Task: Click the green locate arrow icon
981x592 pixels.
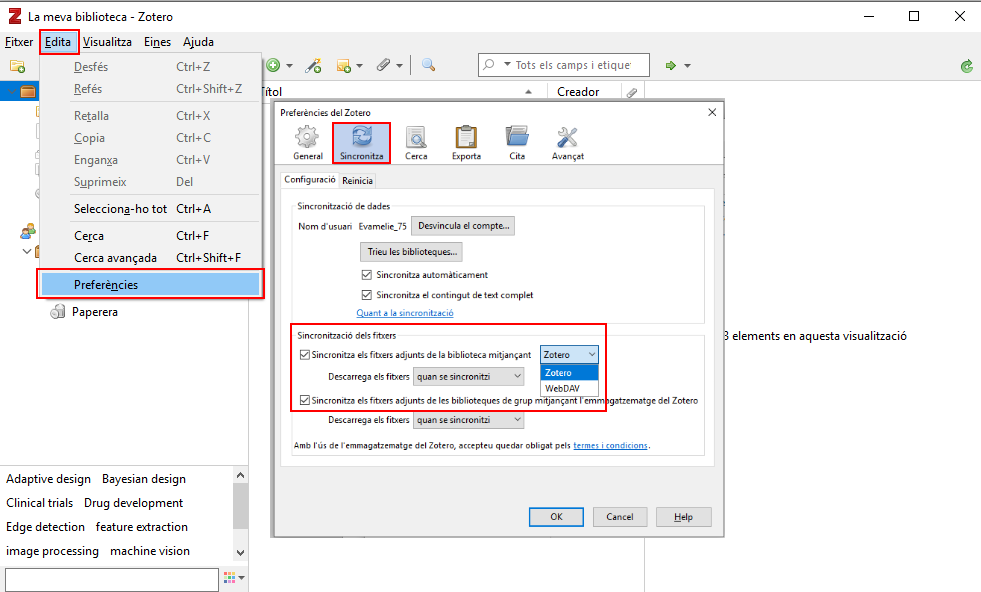Action: tap(671, 65)
